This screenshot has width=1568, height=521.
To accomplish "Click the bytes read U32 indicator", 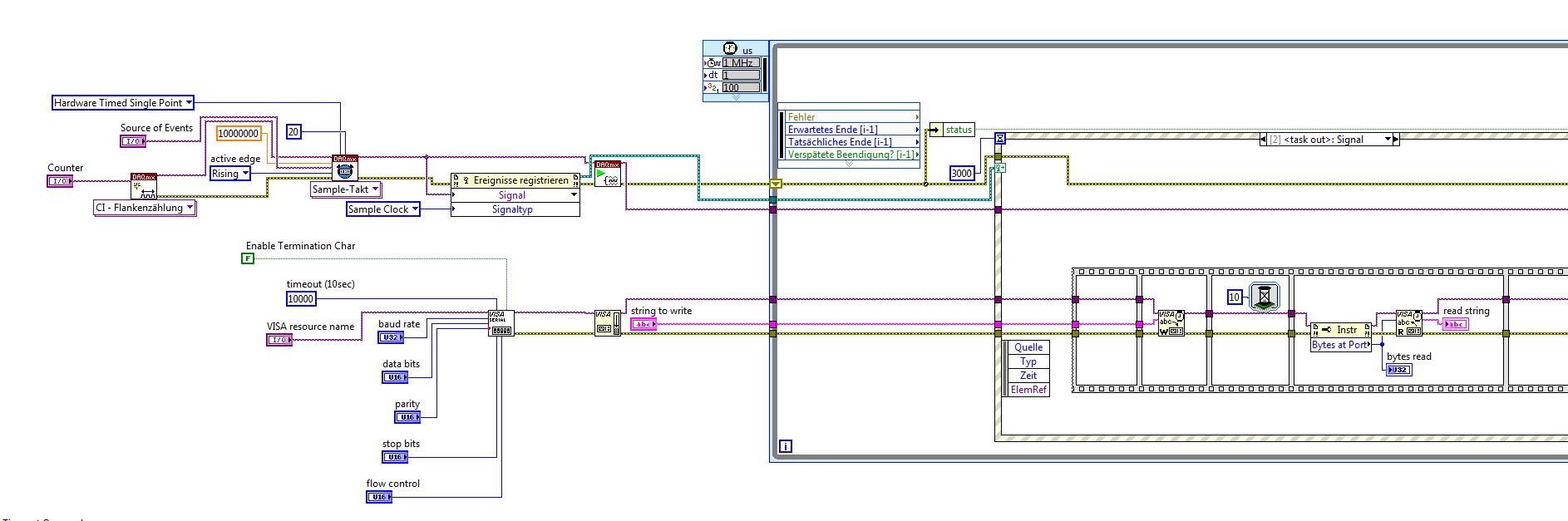I will (1399, 370).
